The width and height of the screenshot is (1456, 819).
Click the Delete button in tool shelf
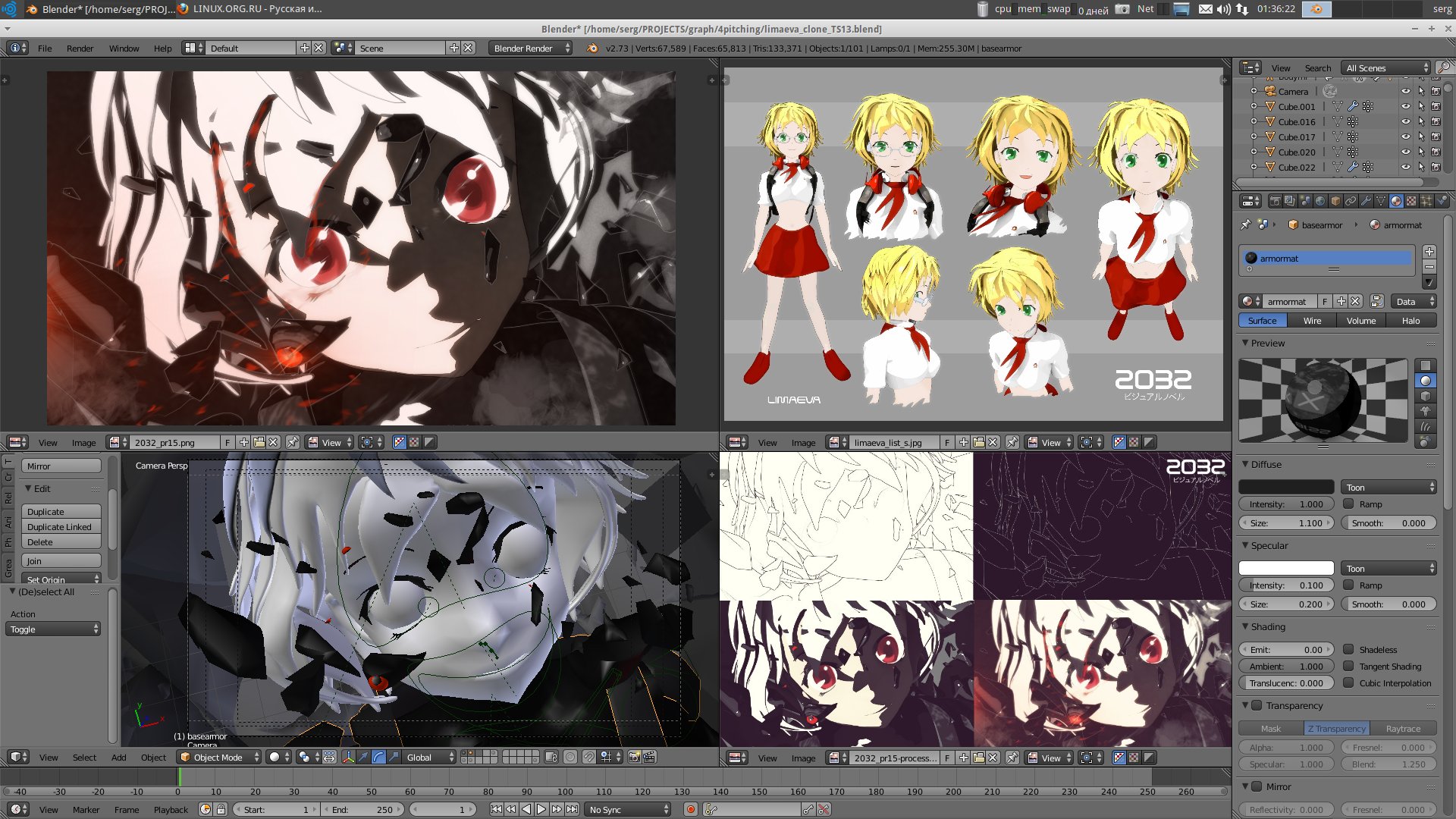(61, 542)
